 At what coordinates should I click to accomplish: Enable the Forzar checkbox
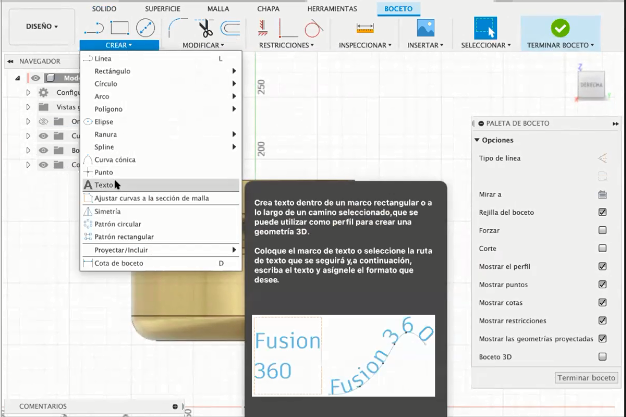(x=602, y=230)
